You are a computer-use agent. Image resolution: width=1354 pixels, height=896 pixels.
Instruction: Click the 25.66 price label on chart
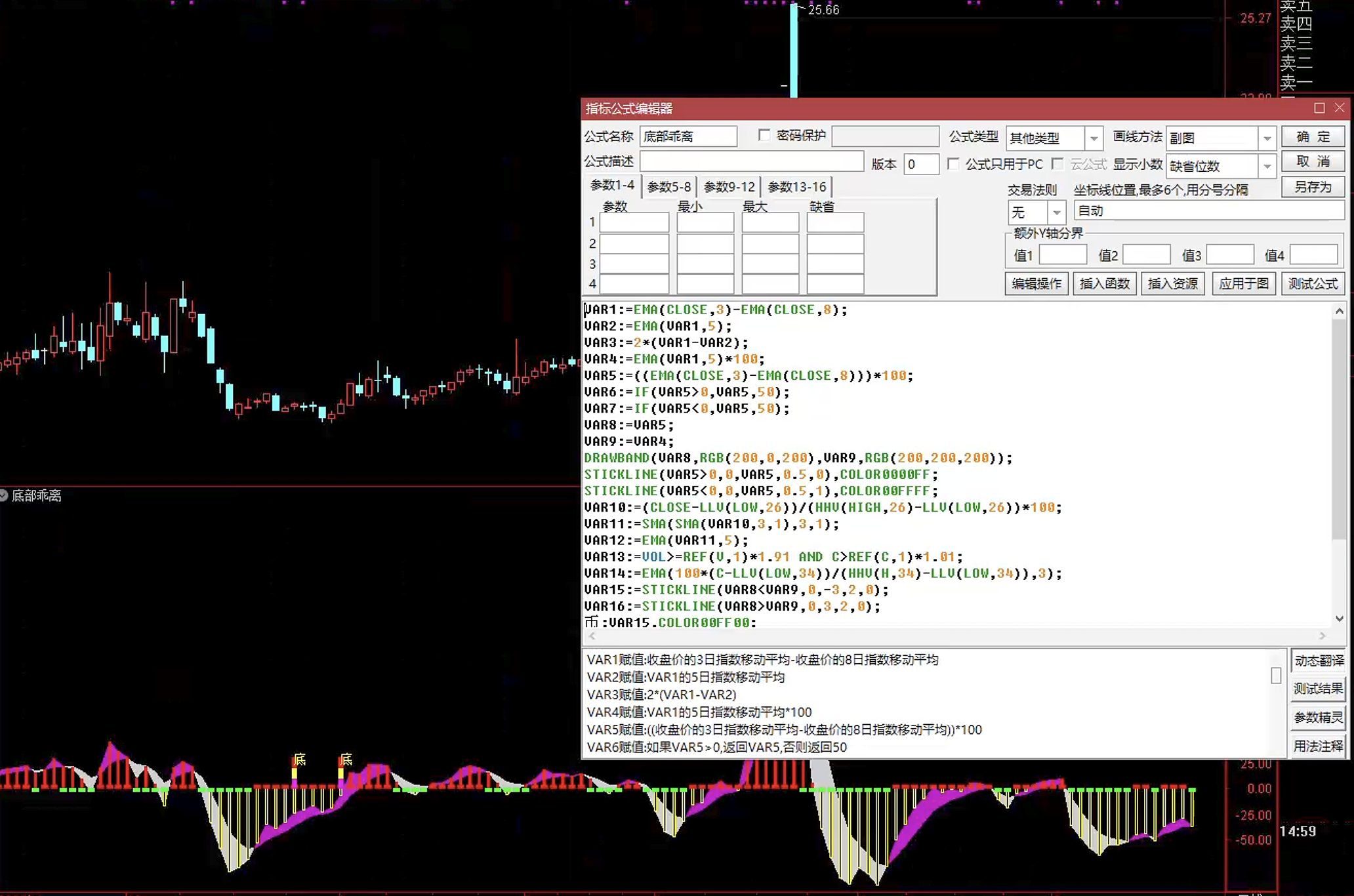(823, 10)
